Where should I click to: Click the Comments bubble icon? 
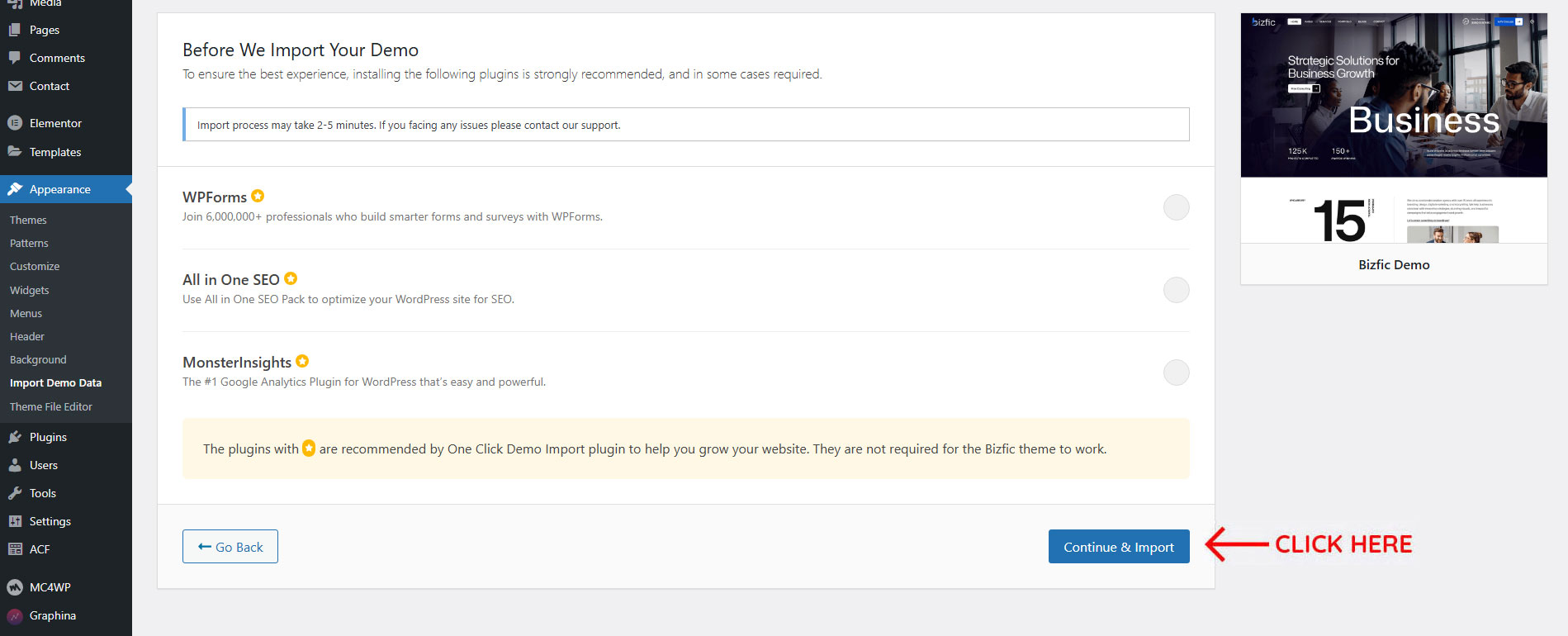pyautogui.click(x=15, y=58)
